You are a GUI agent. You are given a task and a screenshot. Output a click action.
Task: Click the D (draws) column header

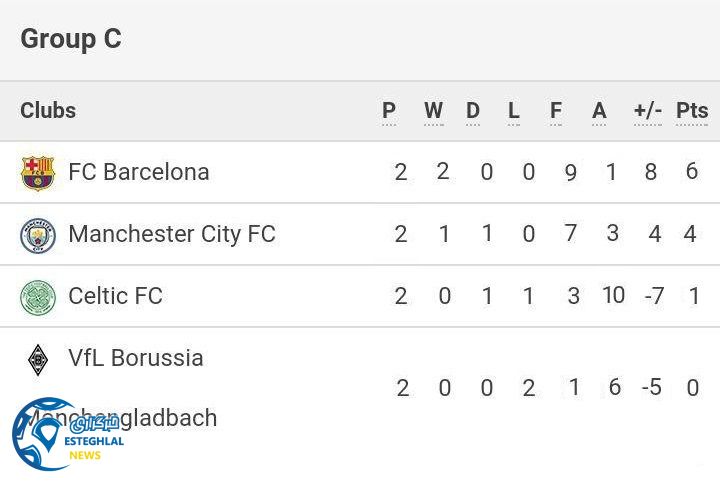coord(473,111)
